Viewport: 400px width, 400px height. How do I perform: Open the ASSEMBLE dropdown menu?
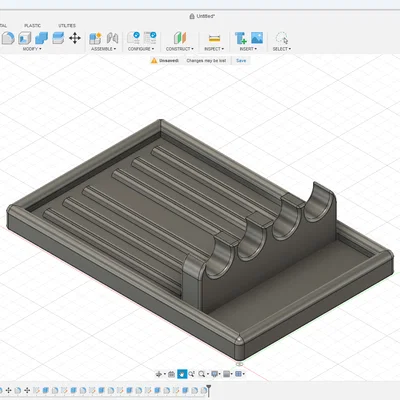click(103, 49)
